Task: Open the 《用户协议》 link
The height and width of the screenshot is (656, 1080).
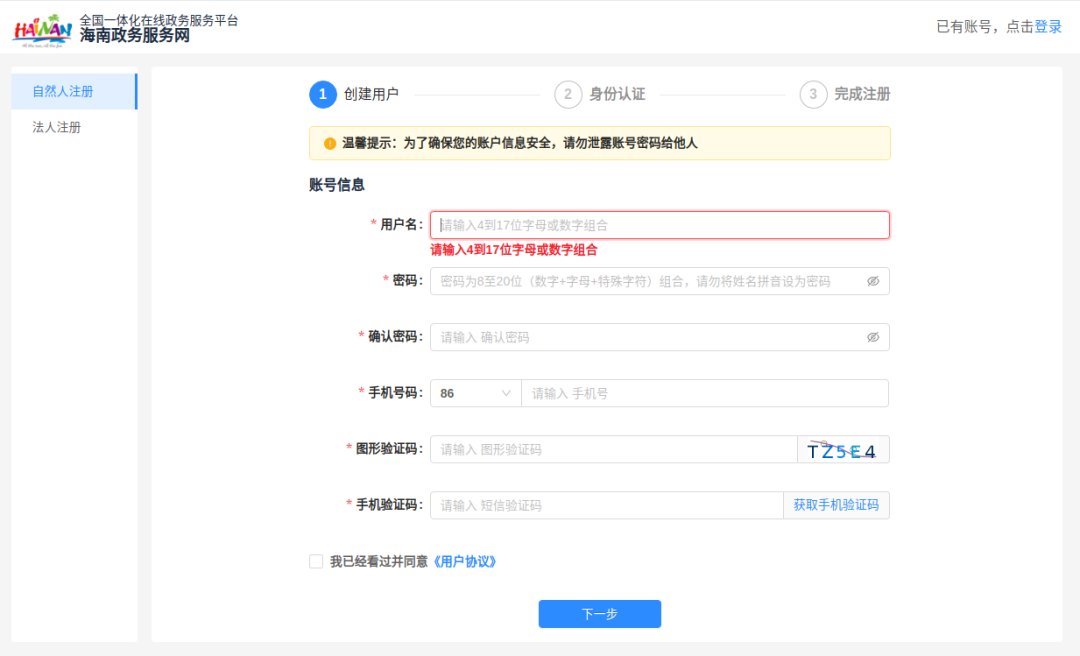Action: pyautogui.click(x=464, y=562)
